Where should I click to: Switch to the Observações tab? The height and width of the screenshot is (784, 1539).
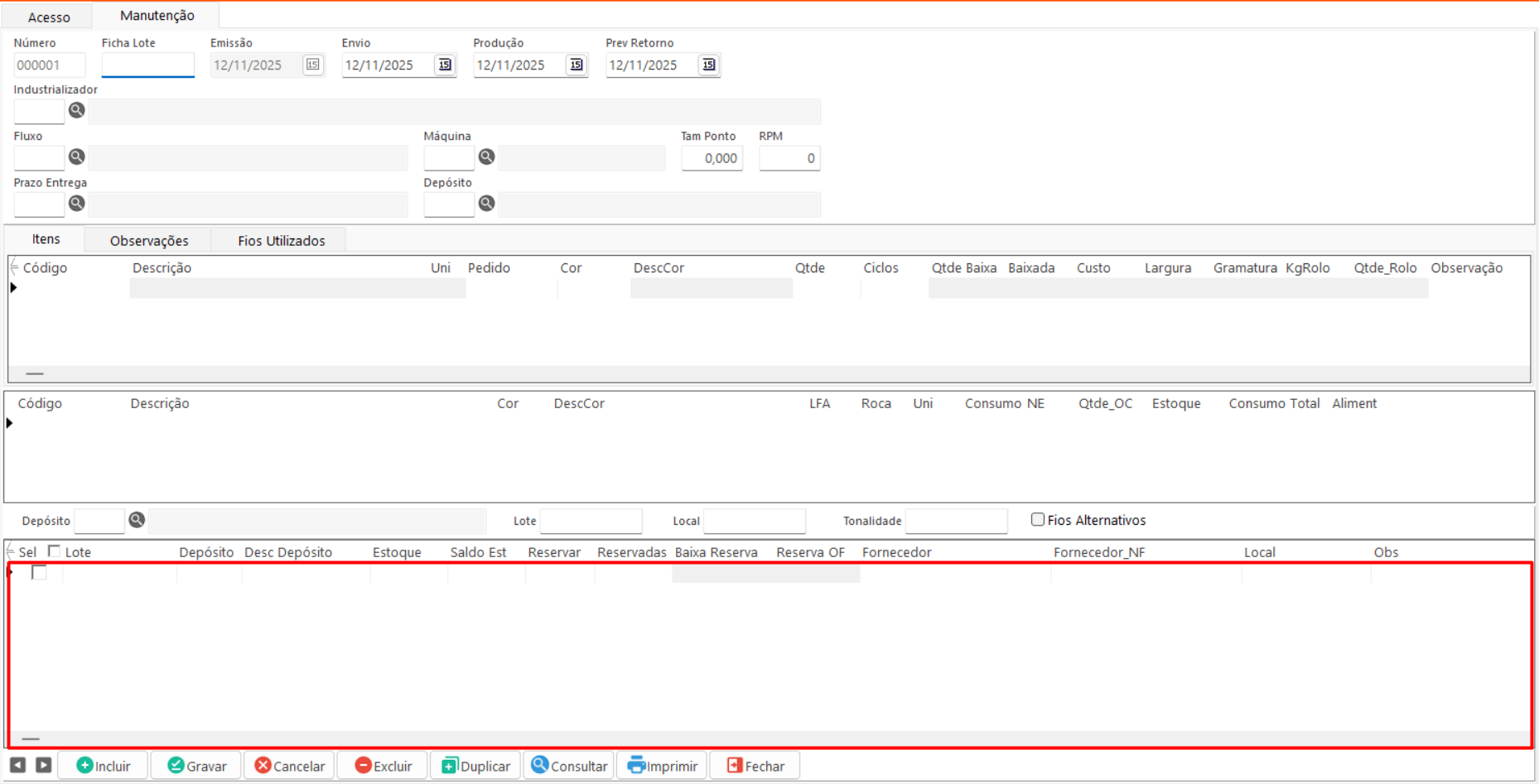[x=149, y=240]
